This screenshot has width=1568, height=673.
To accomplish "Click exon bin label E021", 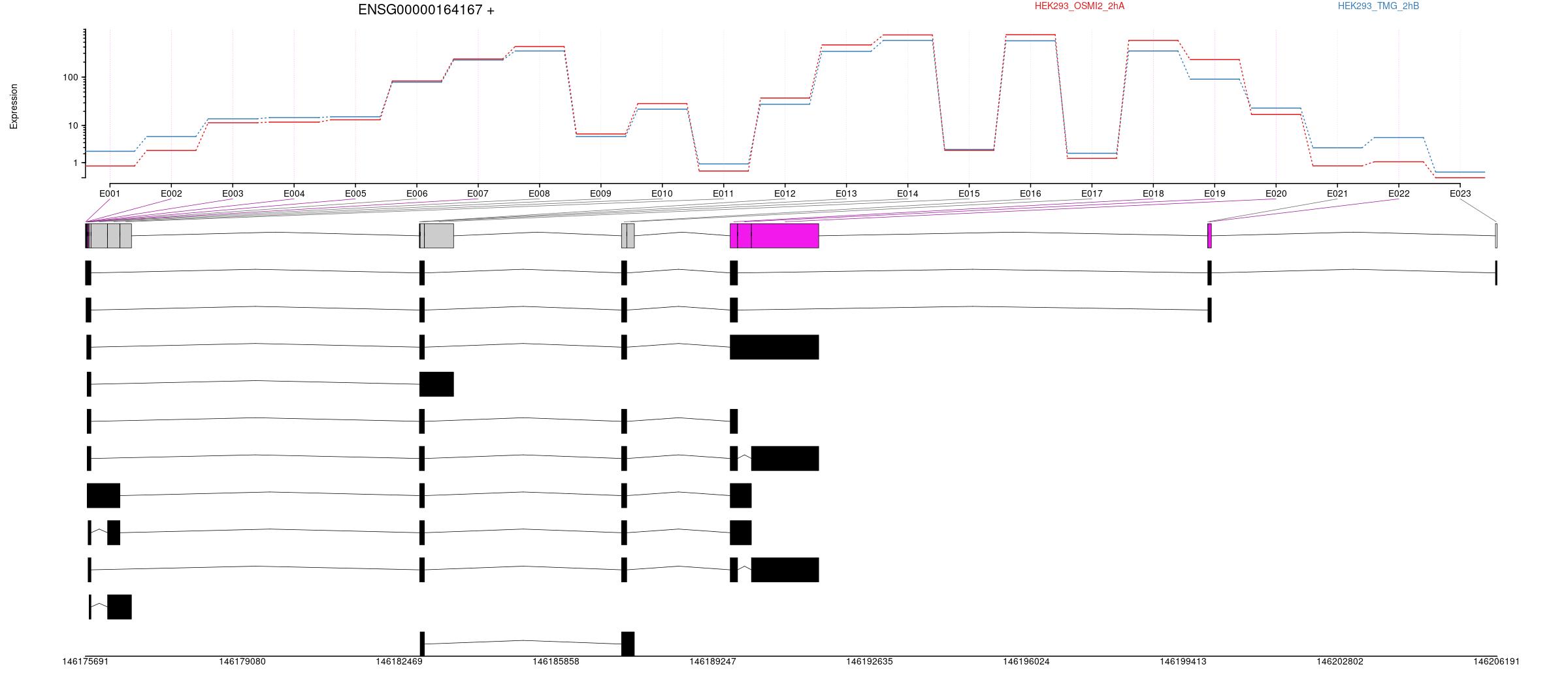I will [x=1337, y=193].
